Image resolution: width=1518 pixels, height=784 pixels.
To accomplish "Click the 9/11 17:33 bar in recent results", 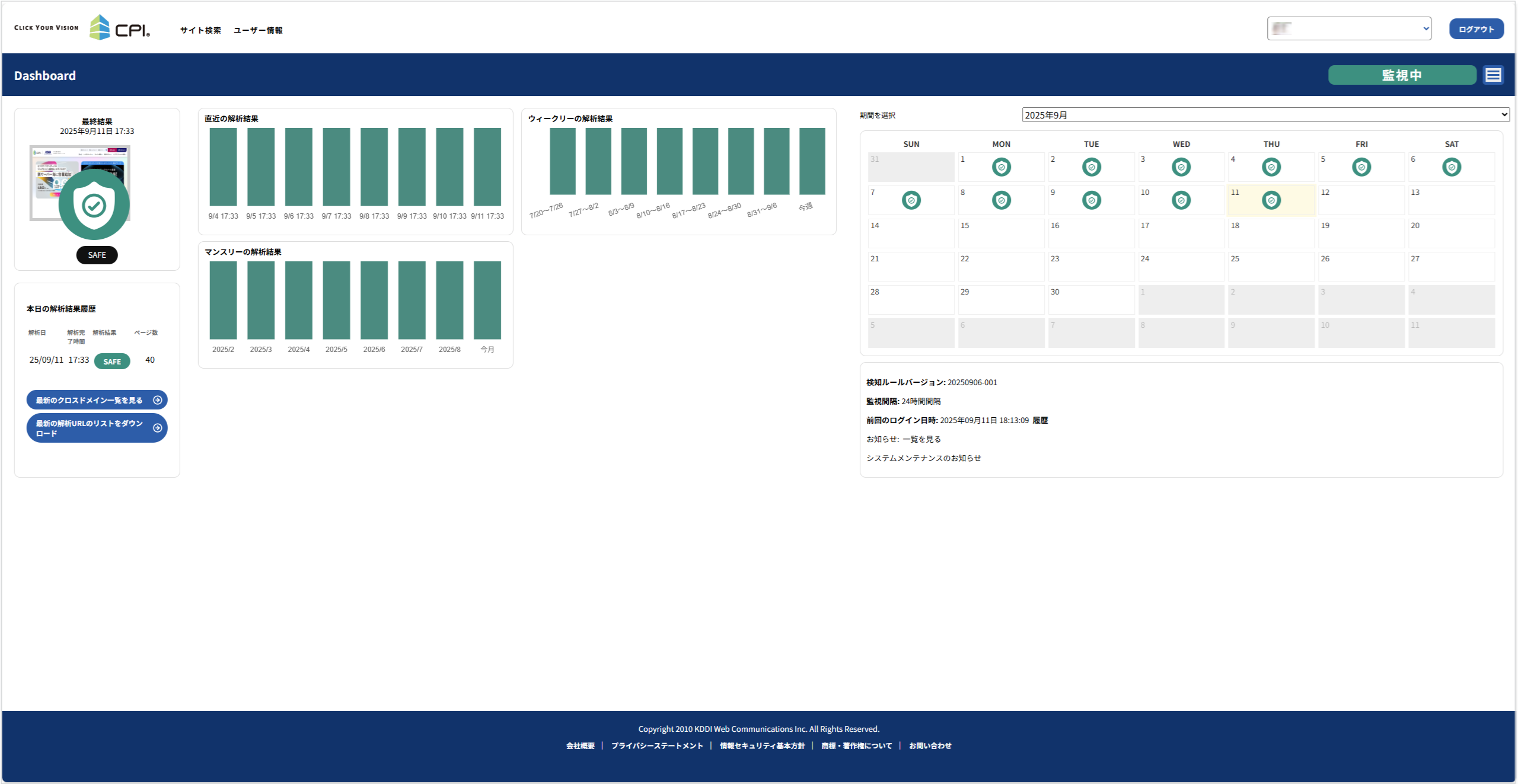I will 487,167.
